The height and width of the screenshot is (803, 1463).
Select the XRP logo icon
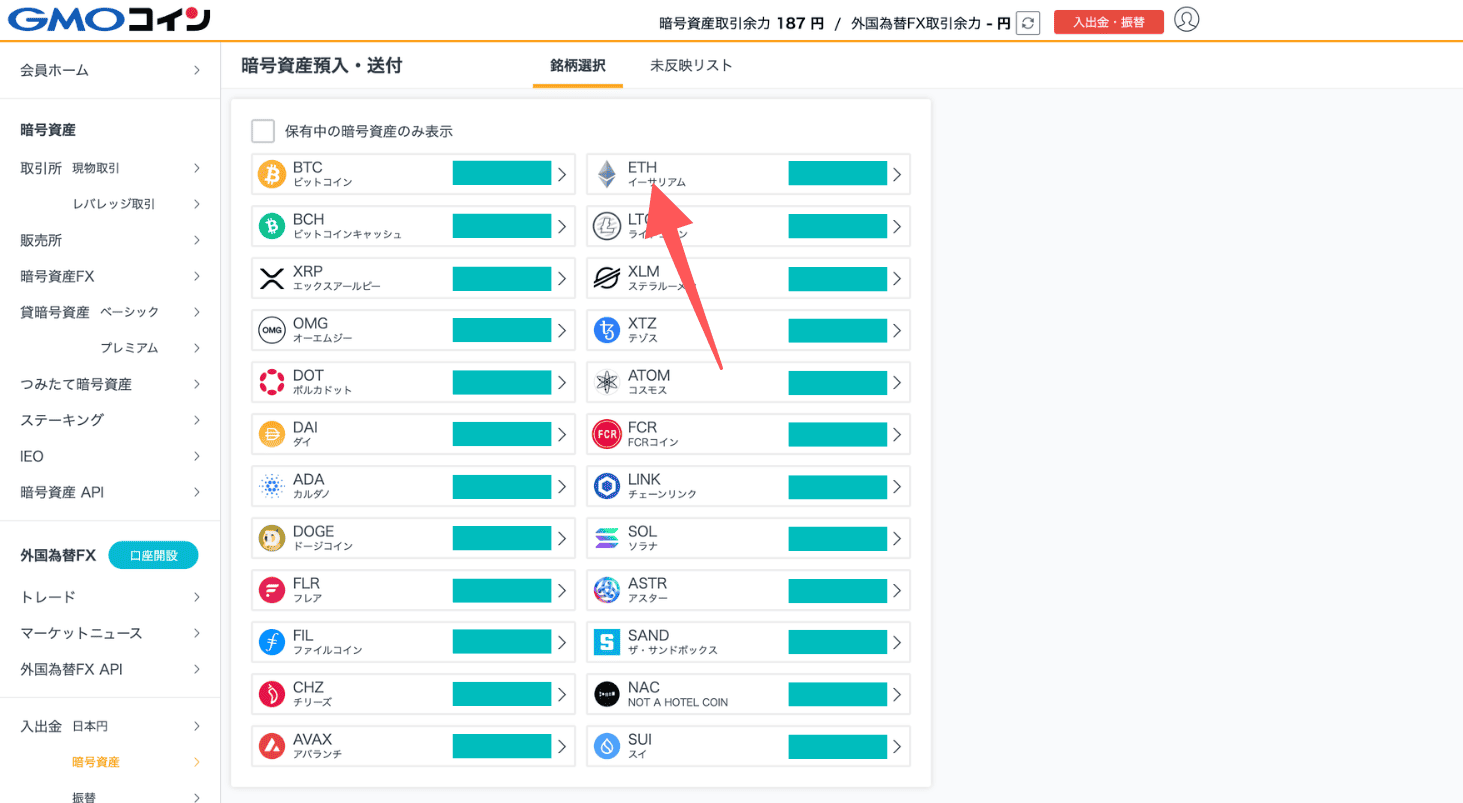tap(272, 278)
